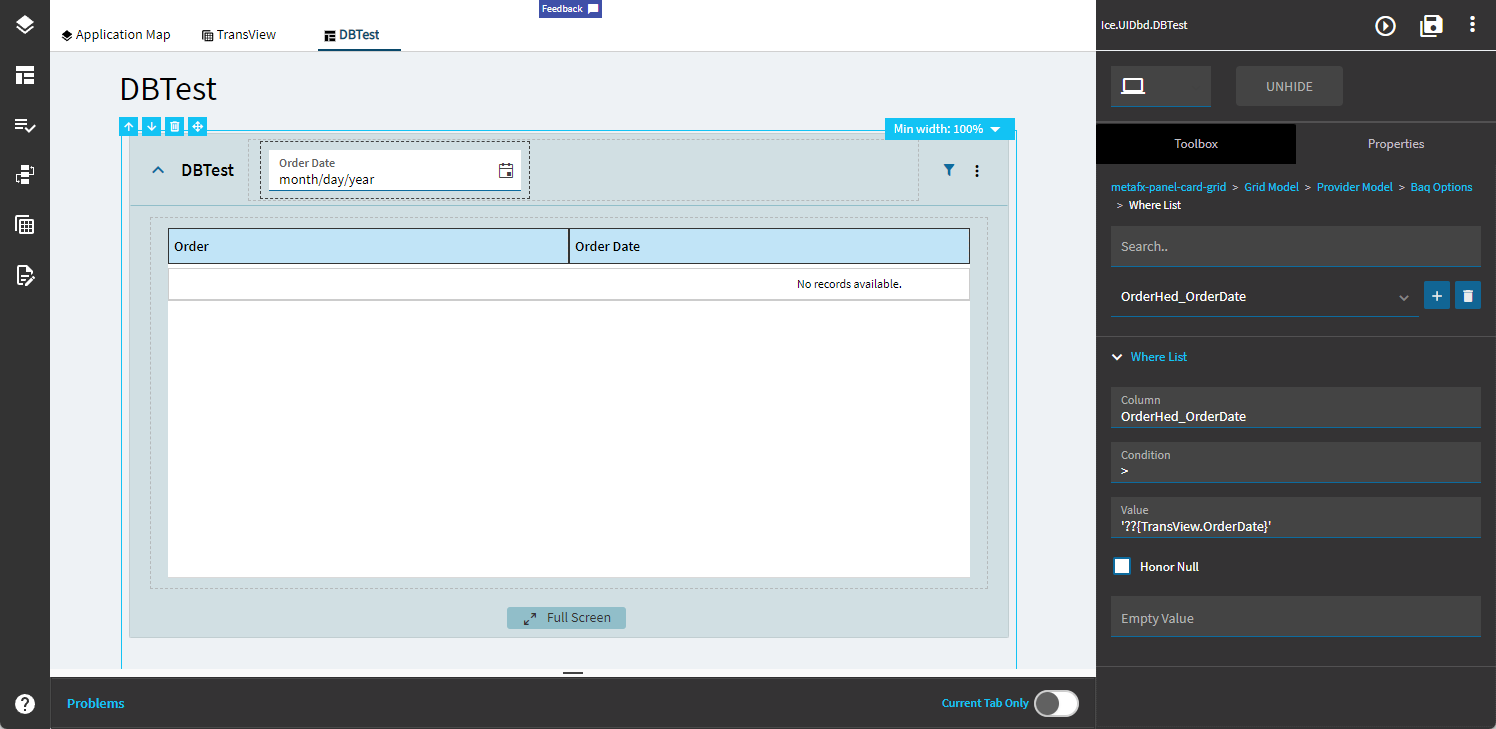Click the Search field in properties

pyautogui.click(x=1296, y=246)
